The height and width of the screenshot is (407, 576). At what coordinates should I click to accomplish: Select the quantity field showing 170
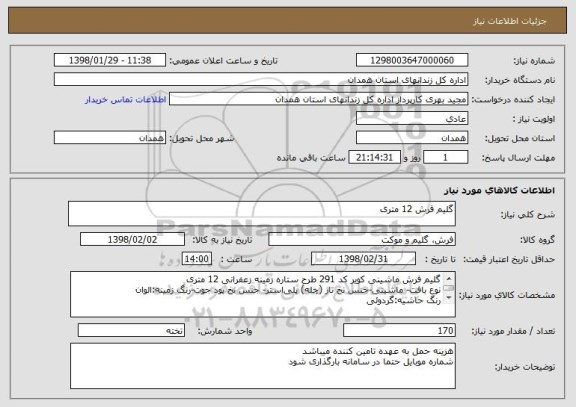click(x=399, y=330)
